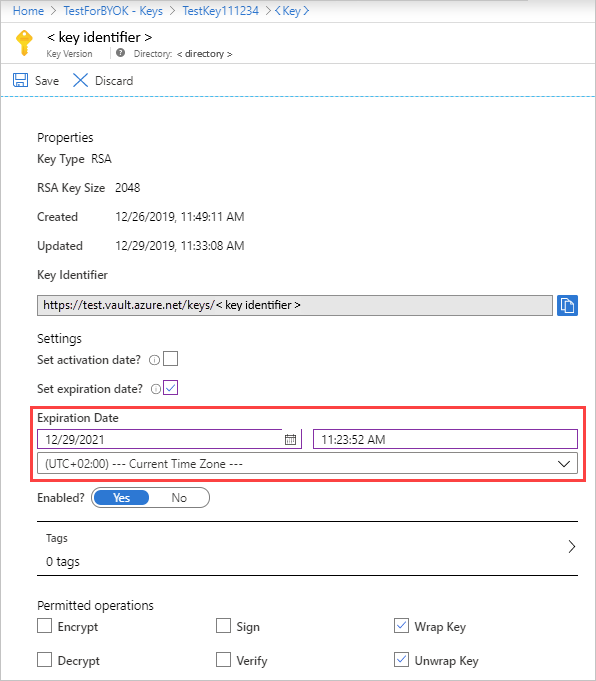Click the Key Identifier URL field
This screenshot has width=596, height=681.
tap(295, 305)
